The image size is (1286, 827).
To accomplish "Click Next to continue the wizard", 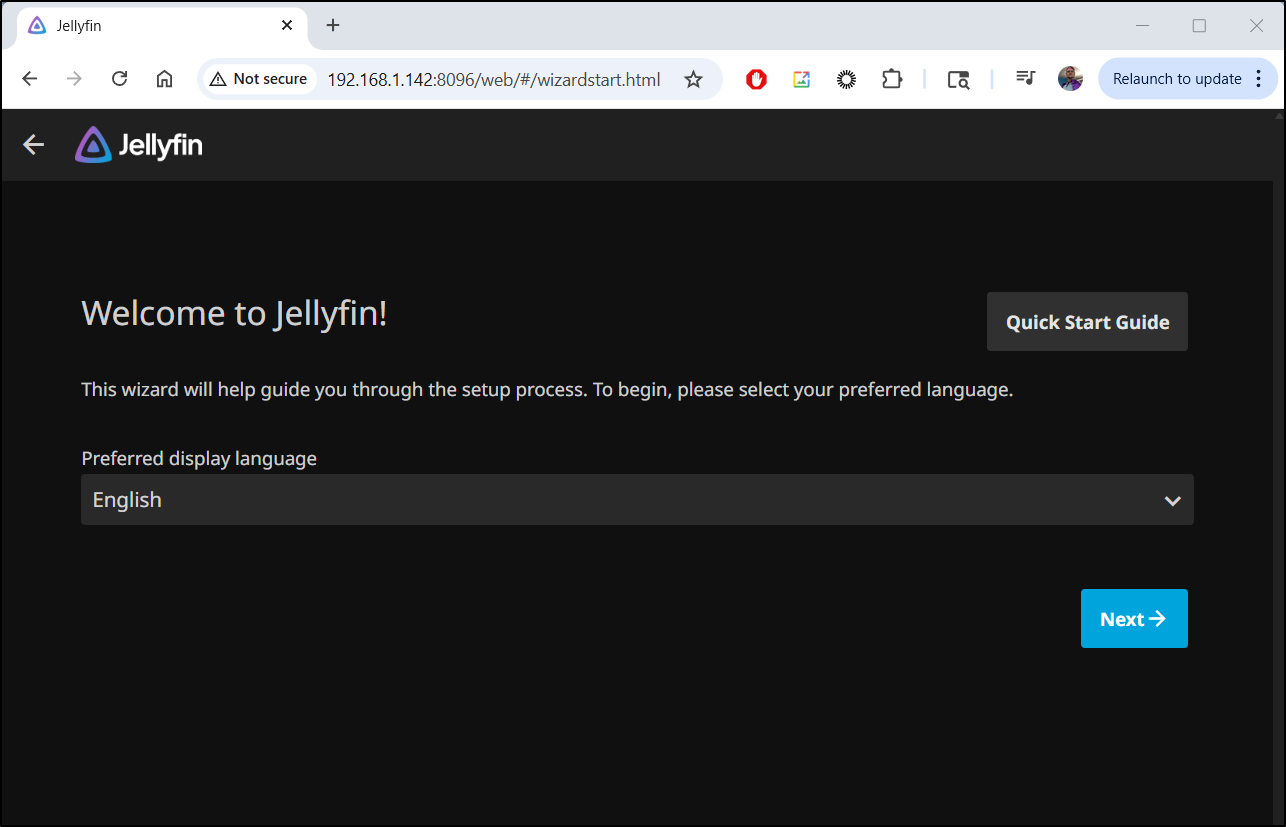I will (x=1134, y=619).
